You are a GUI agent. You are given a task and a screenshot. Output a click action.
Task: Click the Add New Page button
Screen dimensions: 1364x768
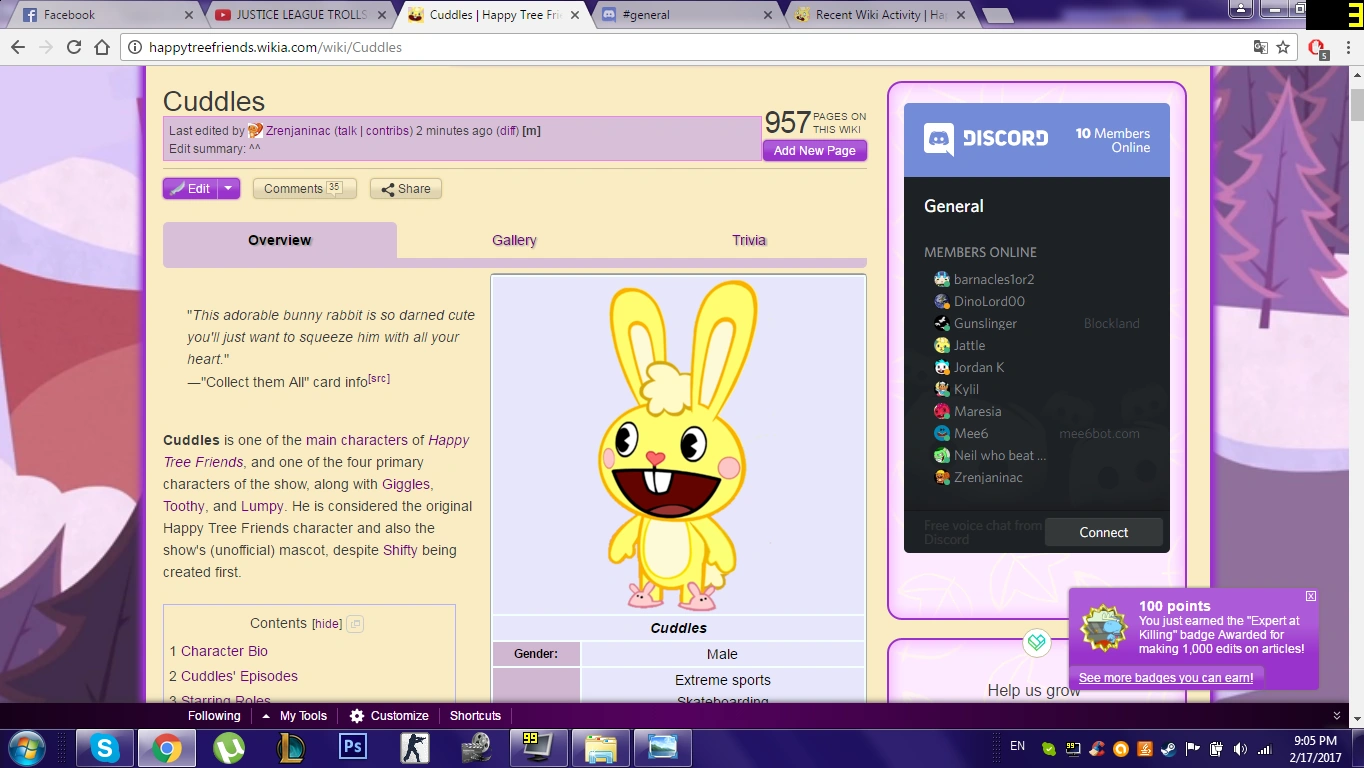(814, 150)
